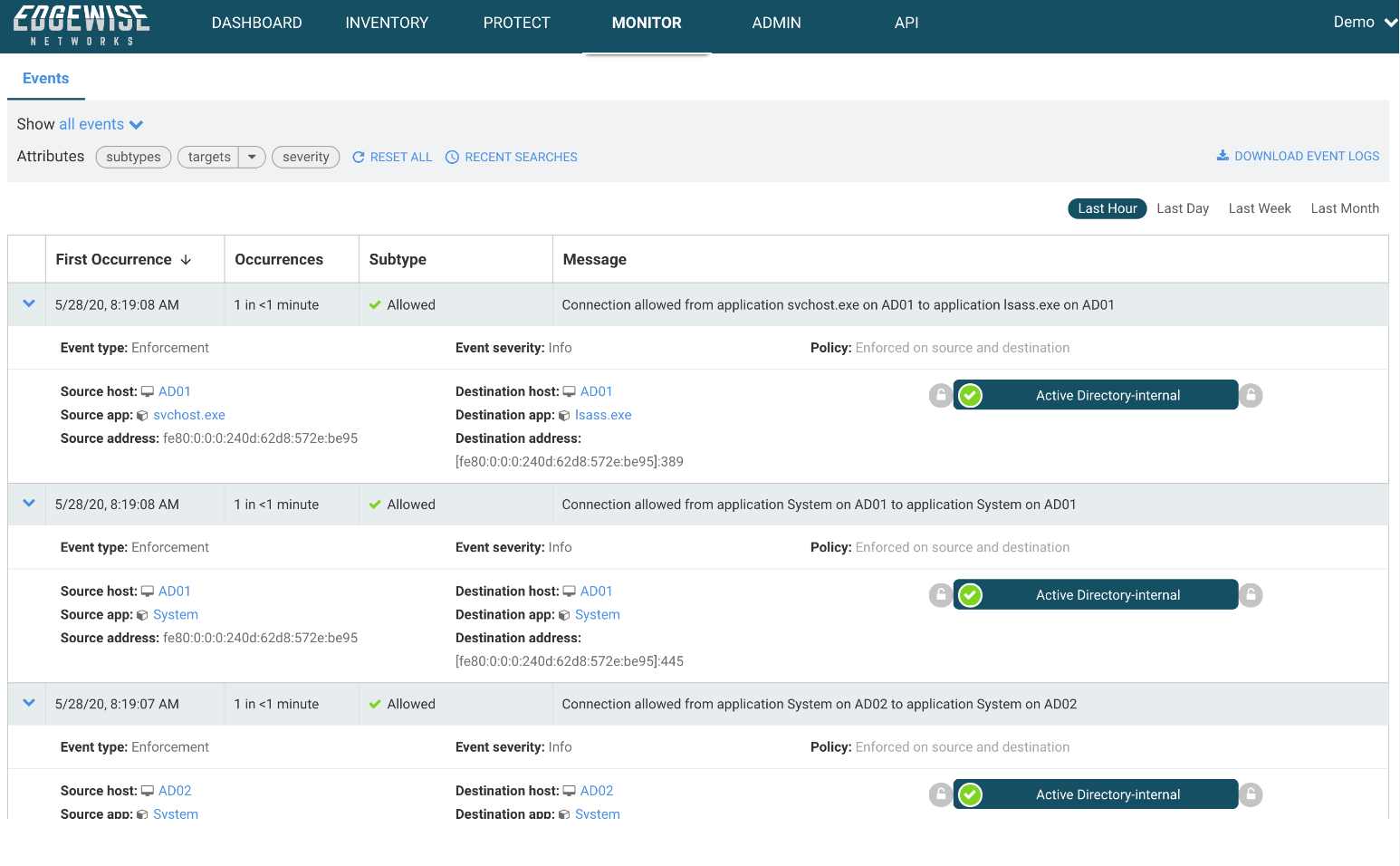Open destination app lsass.exe link
Viewport: 1400px width, 866px height.
click(603, 415)
